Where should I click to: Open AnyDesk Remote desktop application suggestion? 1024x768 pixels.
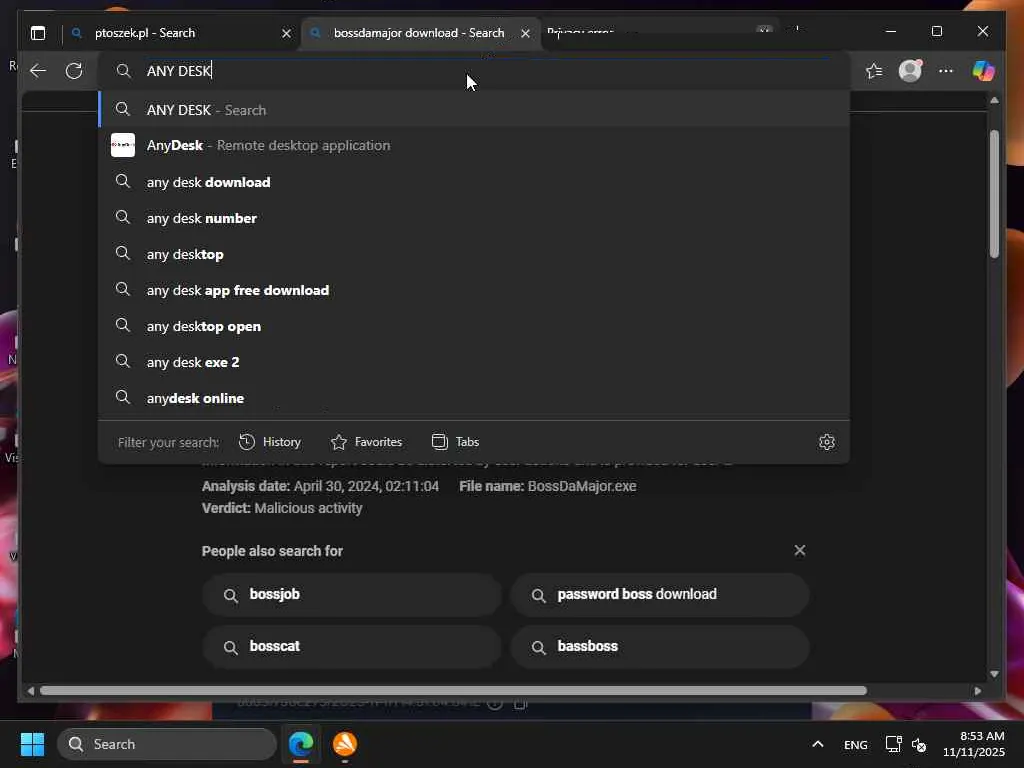474,145
